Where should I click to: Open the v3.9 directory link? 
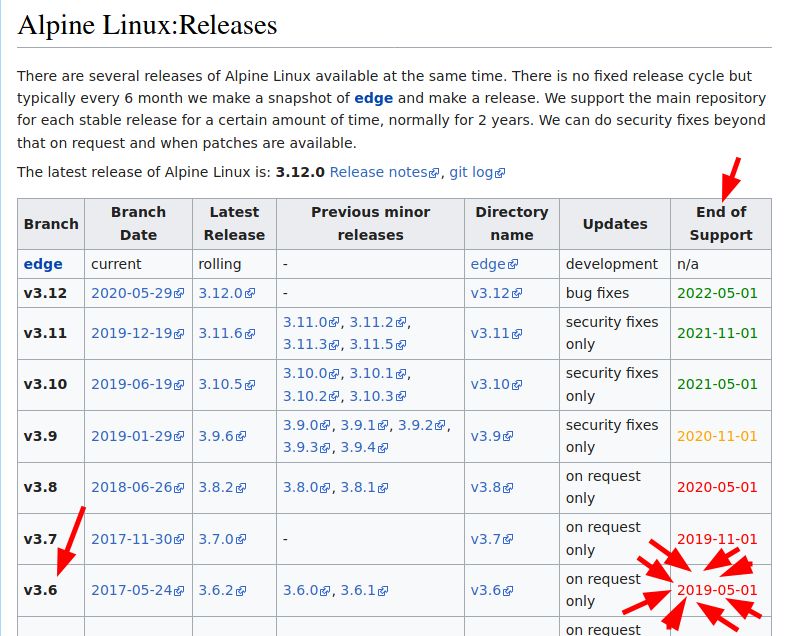coord(491,436)
